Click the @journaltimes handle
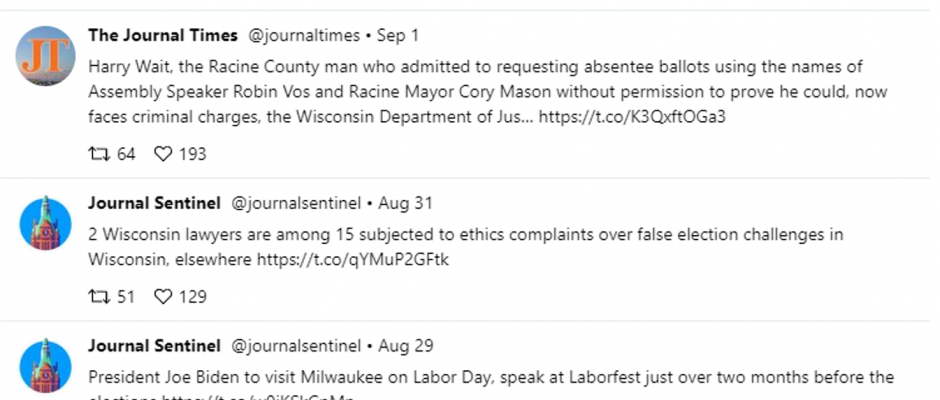 304,36
